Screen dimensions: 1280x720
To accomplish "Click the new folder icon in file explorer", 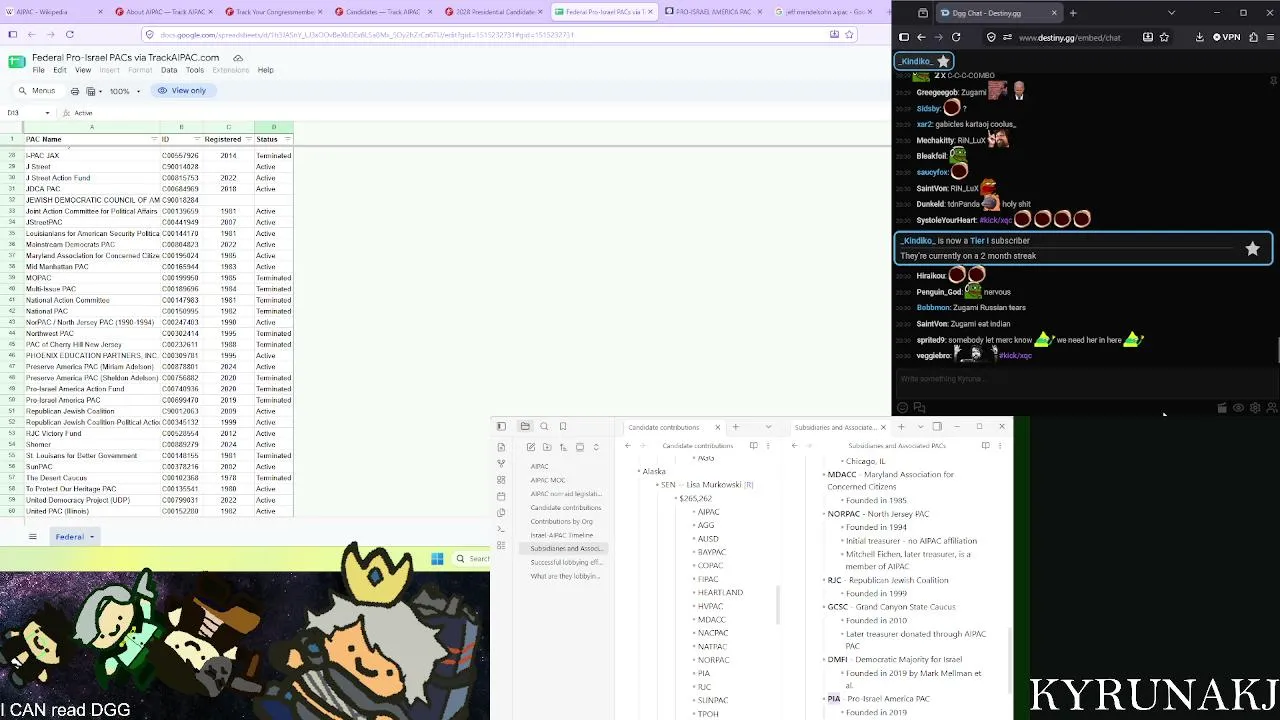I will pos(547,447).
